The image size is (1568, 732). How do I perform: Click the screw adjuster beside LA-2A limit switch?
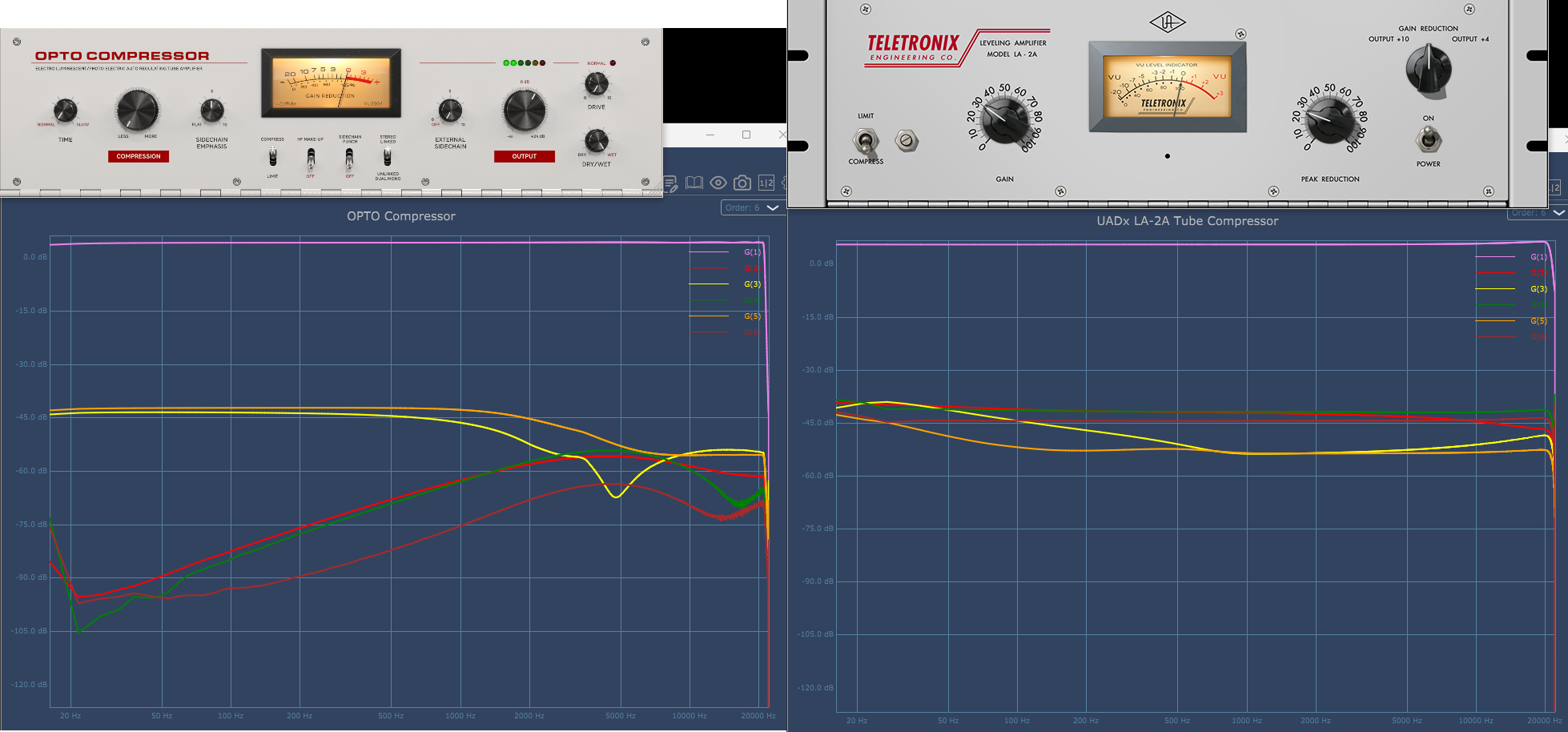(x=907, y=141)
